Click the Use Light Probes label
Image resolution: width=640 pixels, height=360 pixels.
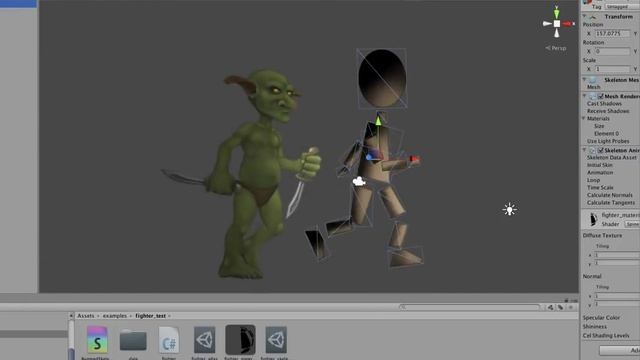(x=608, y=141)
